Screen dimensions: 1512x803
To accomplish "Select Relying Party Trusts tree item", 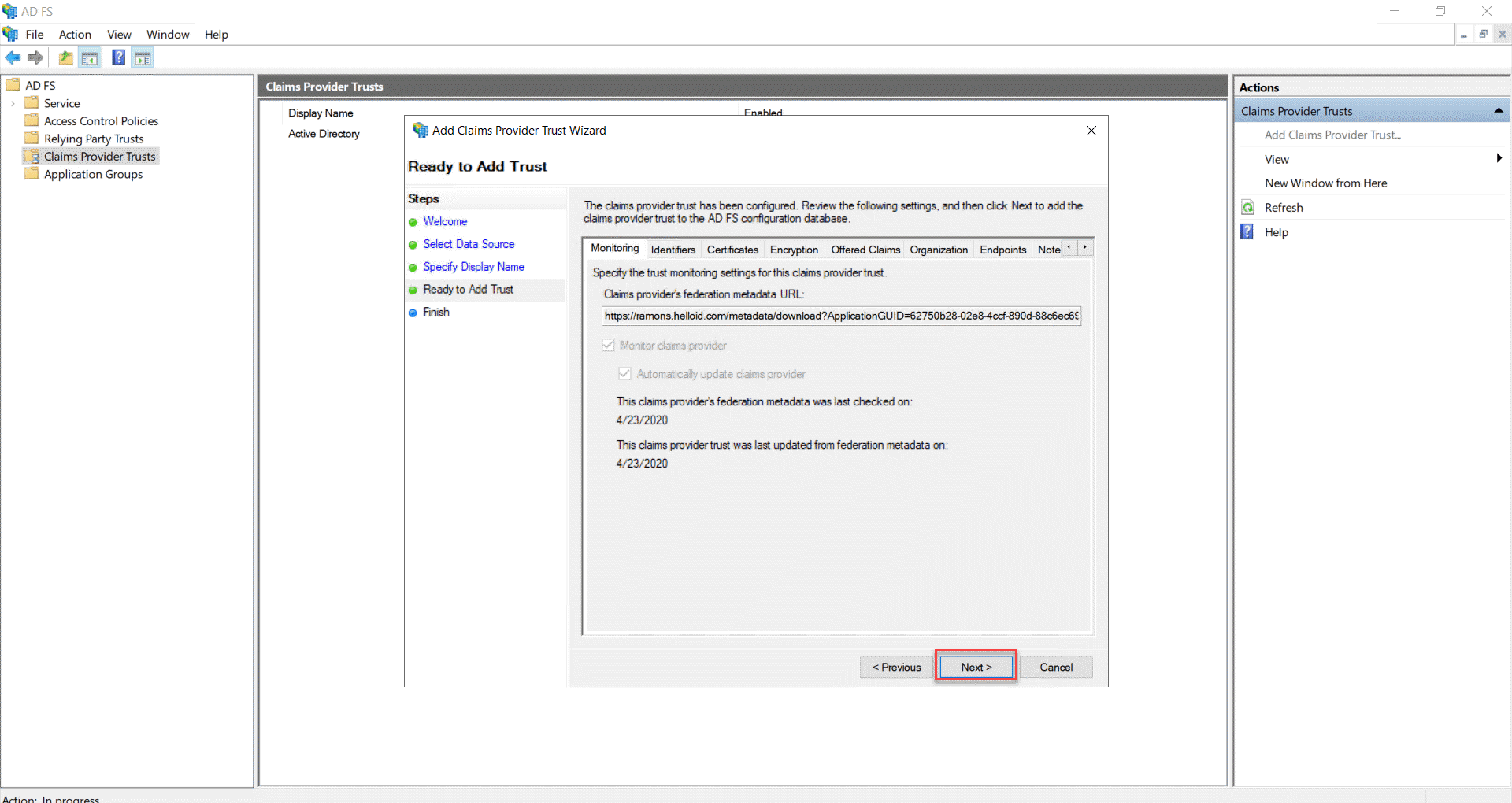I will click(94, 139).
